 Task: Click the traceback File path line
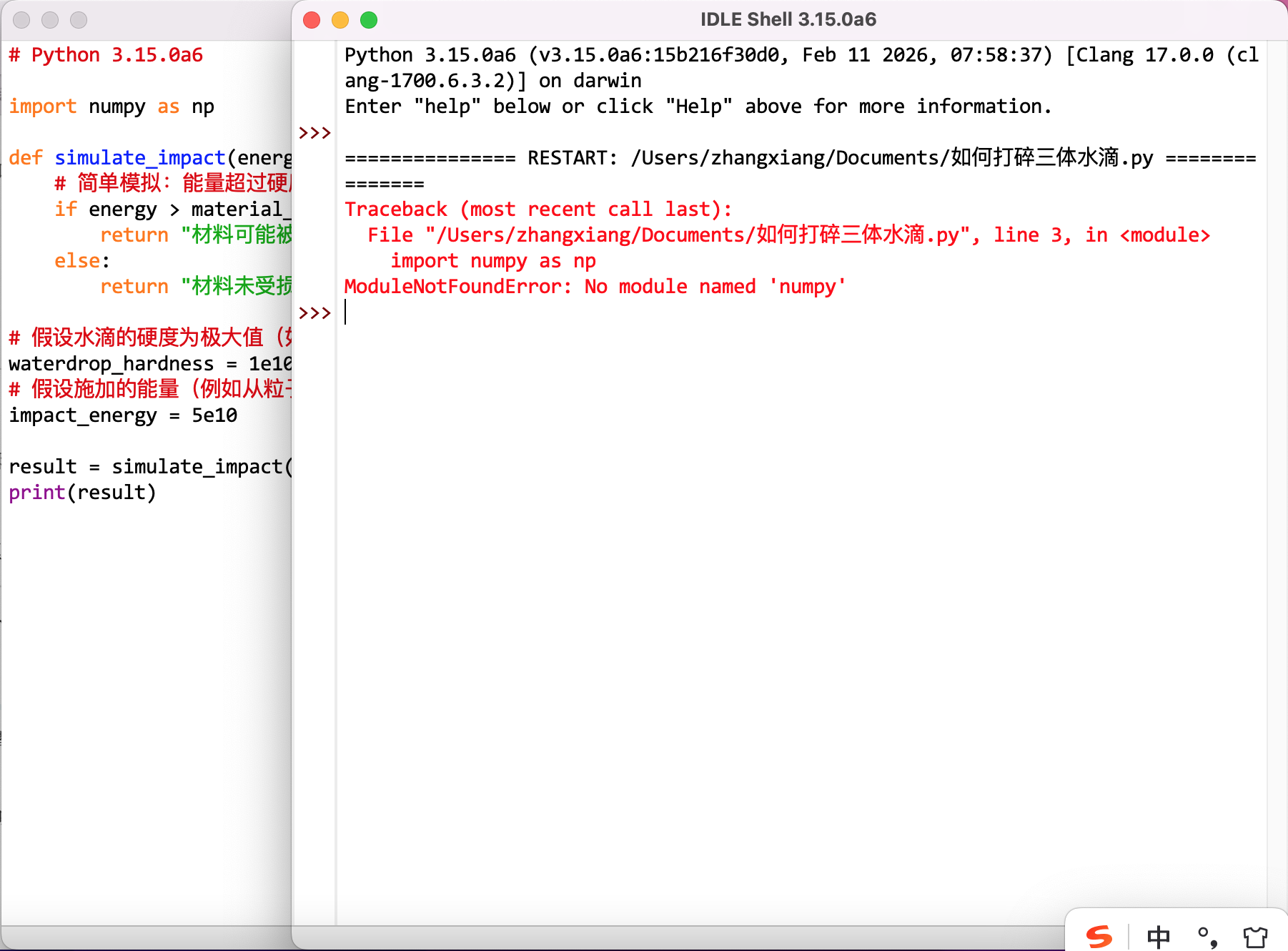point(788,235)
